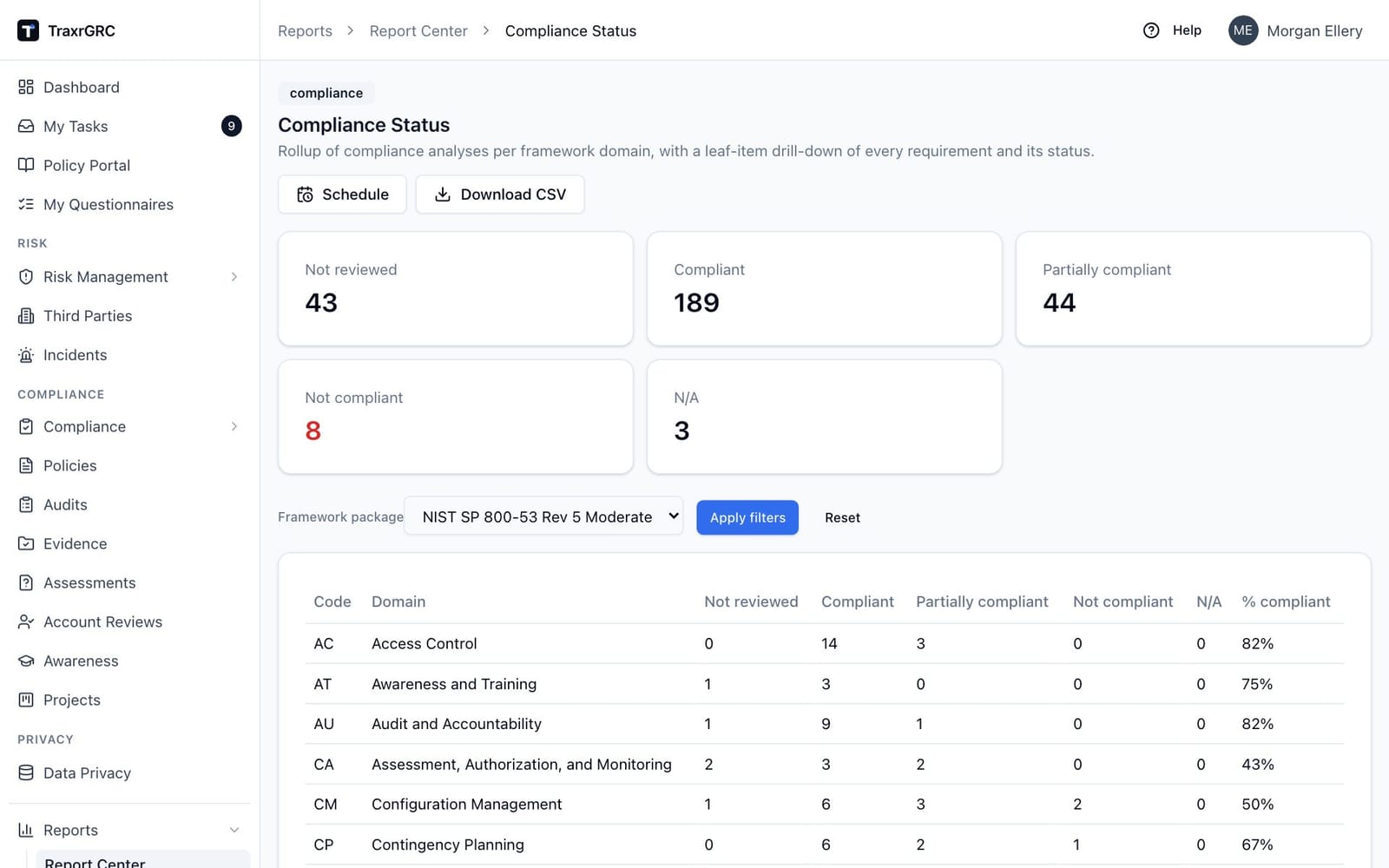Click the Report Center breadcrumb link

pos(418,30)
